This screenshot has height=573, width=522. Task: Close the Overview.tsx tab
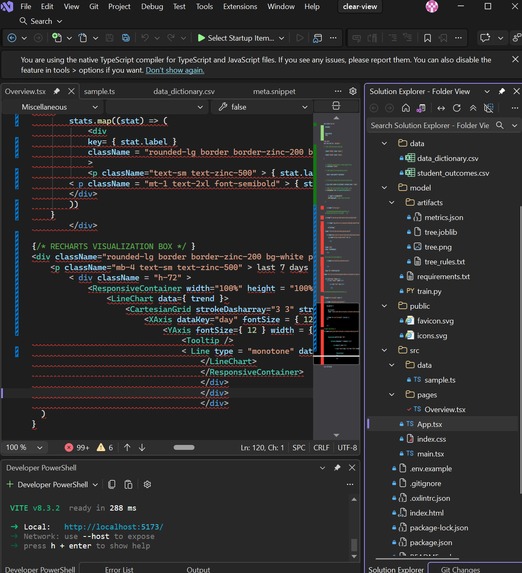(x=71, y=91)
